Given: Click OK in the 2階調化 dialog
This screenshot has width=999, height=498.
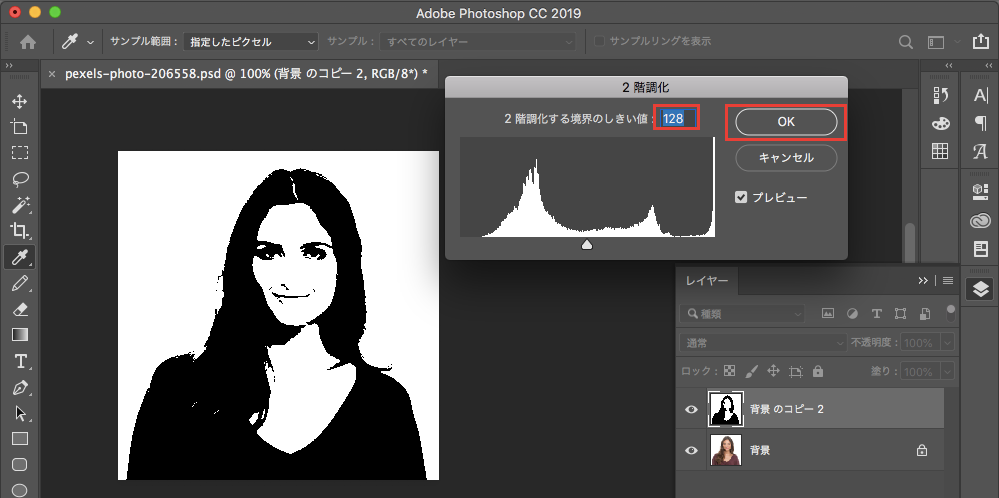Looking at the screenshot, I should 786,121.
